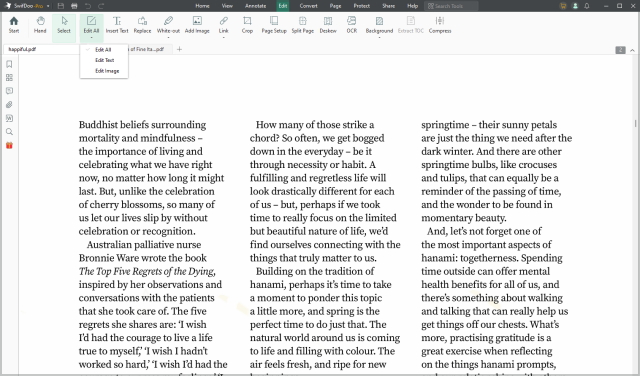Expand the Background dropdown arrow
Screen dimensions: 640x376
[379, 38]
